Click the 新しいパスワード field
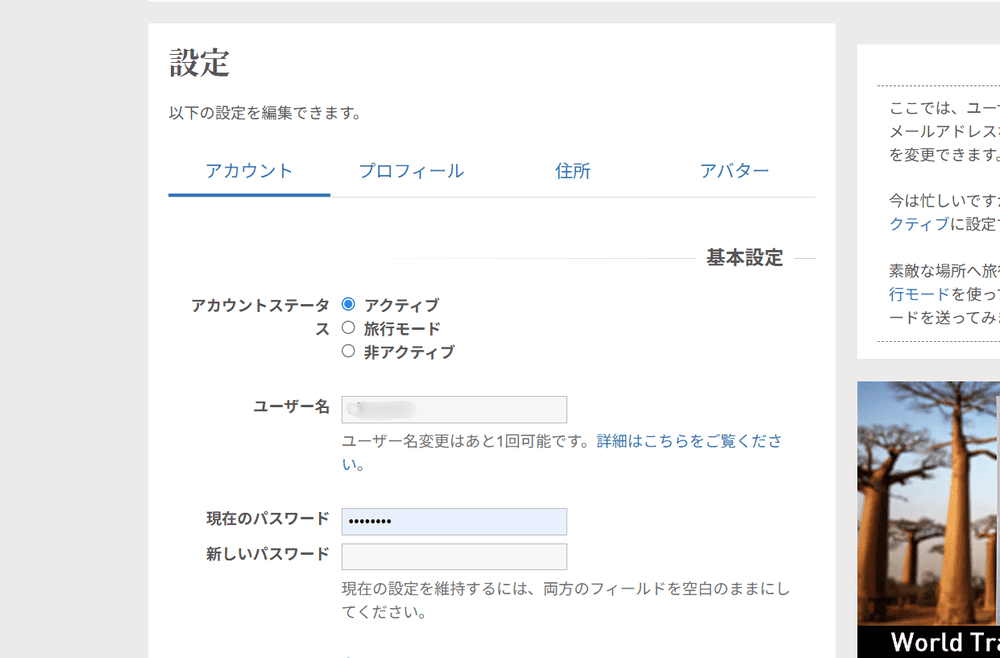Screen dimensions: 1000x658 coord(454,557)
